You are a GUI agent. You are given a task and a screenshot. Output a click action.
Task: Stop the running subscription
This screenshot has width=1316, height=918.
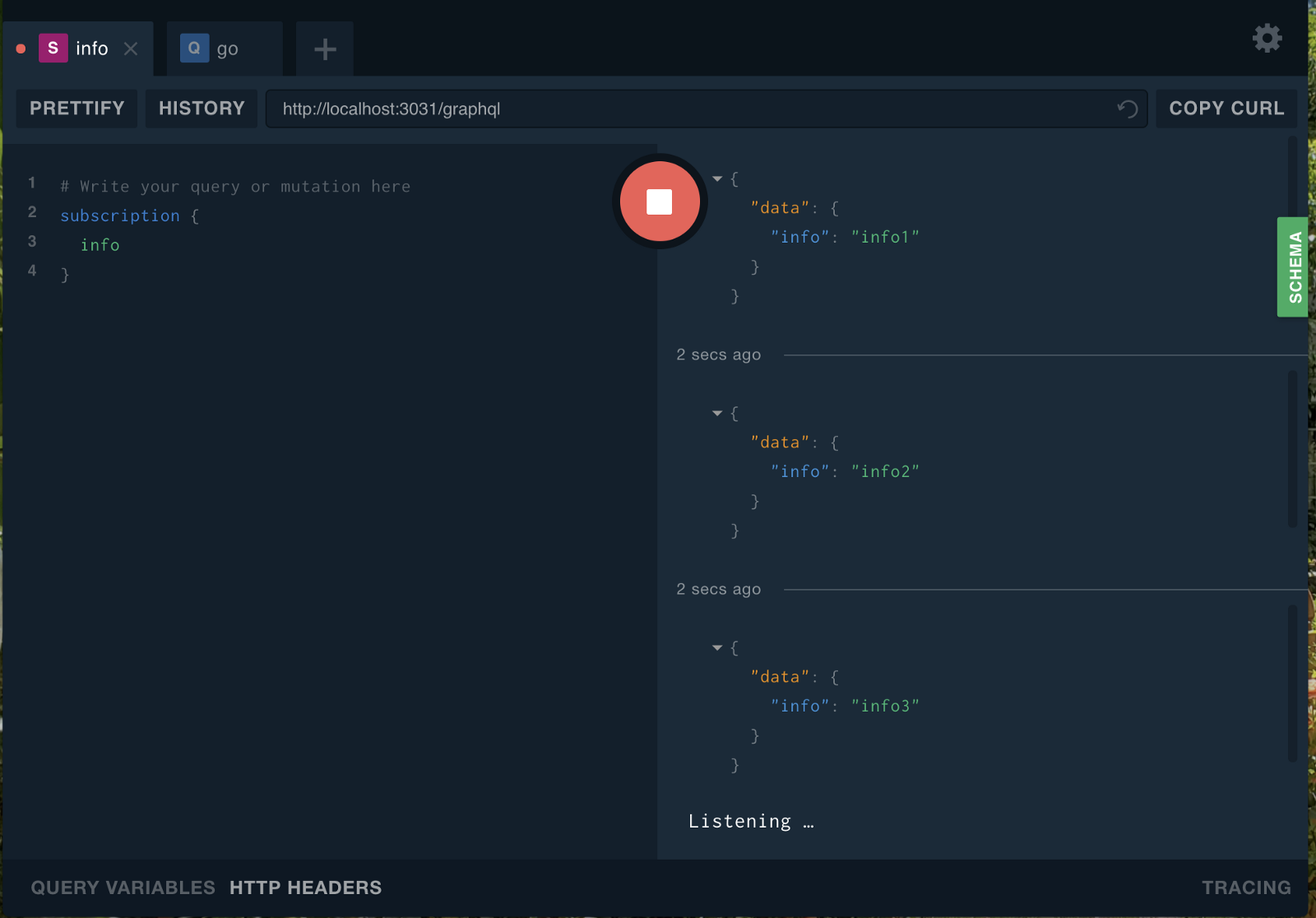coord(660,202)
